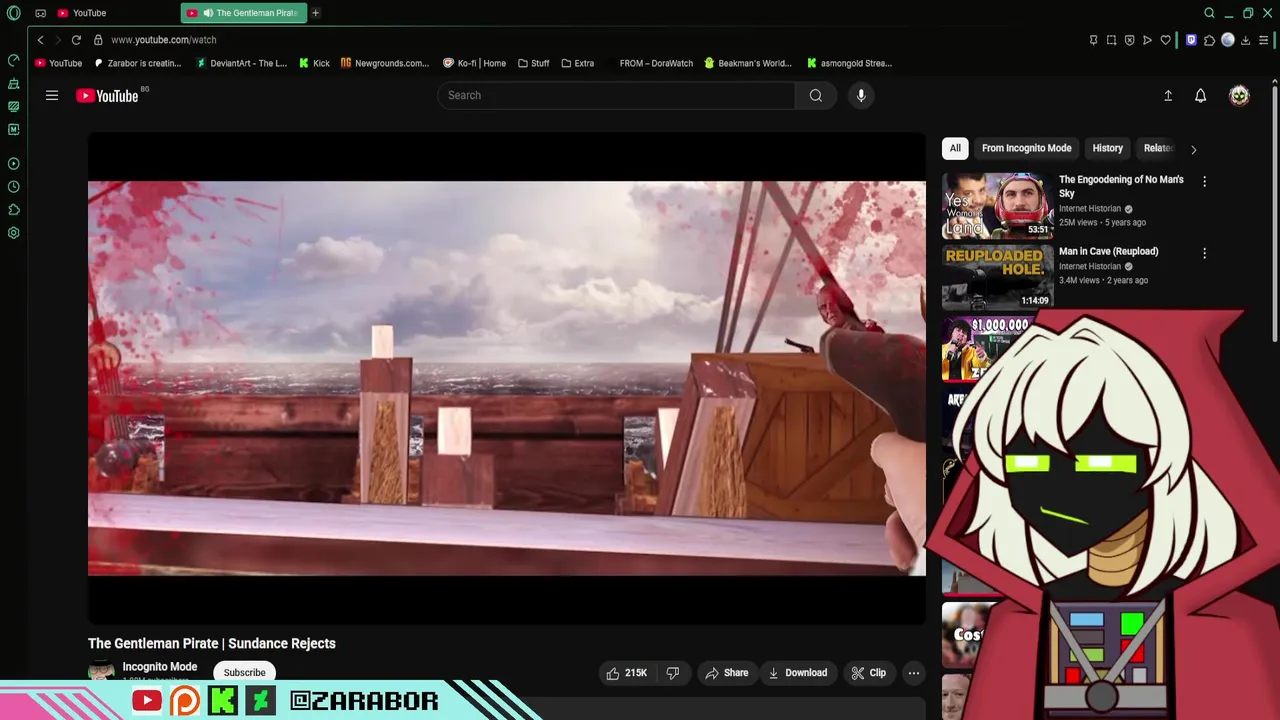Open sidebar Settings gear icon

coord(13,233)
